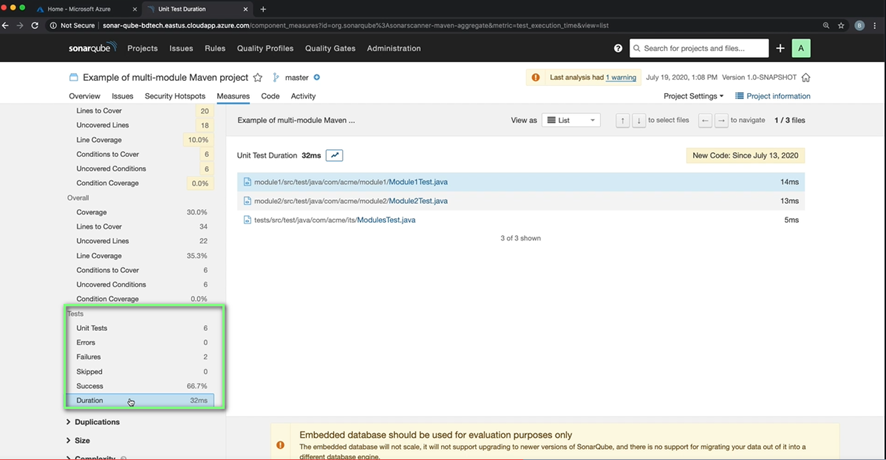Click file icon beside Module1Test.java
Viewport: 886px width, 460px height.
click(x=247, y=182)
